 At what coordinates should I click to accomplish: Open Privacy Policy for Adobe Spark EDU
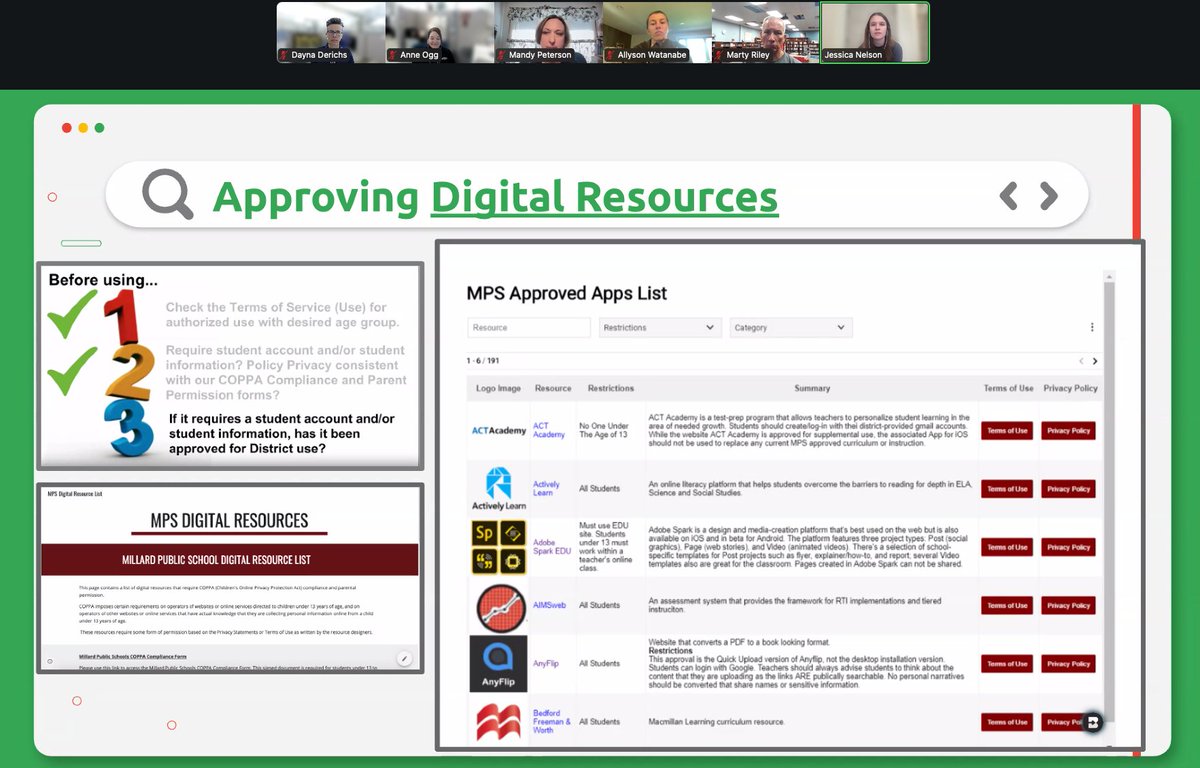coord(1068,547)
